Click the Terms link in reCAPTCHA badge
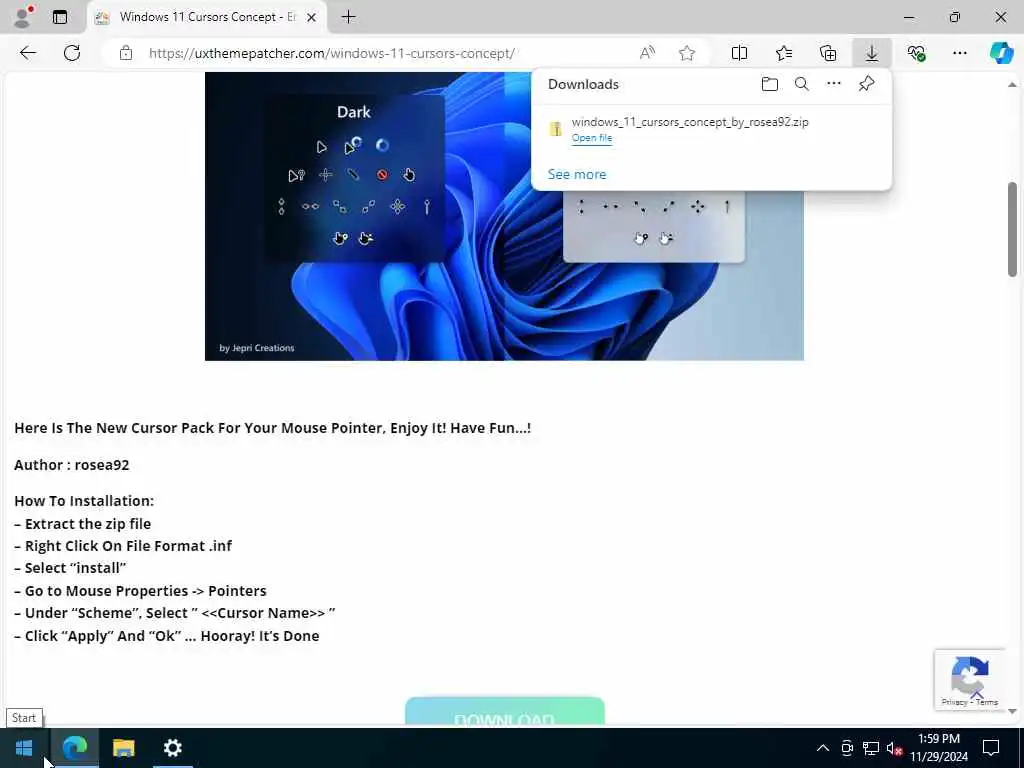This screenshot has height=768, width=1024. [x=987, y=702]
